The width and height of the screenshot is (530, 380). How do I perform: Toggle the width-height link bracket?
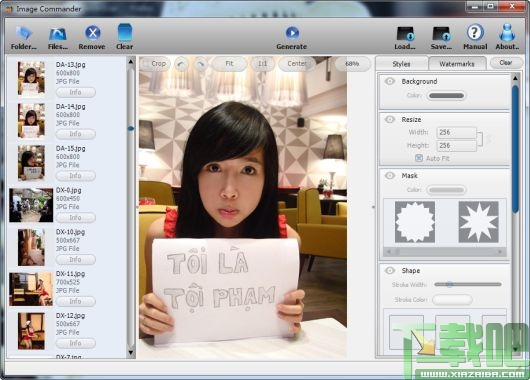480,139
